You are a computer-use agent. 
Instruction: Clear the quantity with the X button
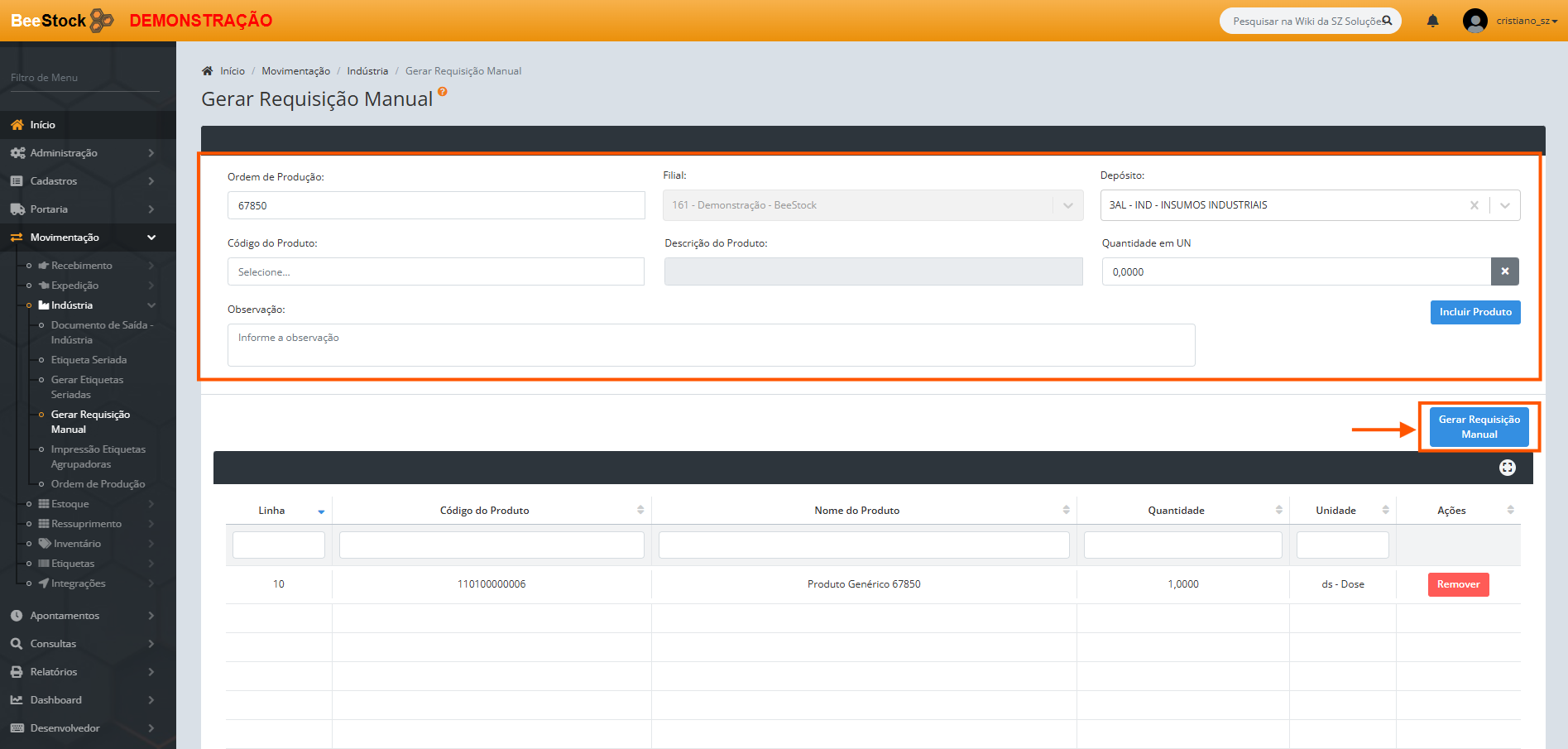[x=1504, y=271]
